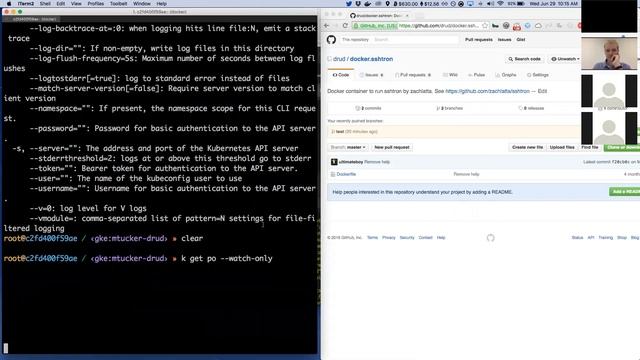
Task: Click the browser reload icon
Action: point(345,25)
